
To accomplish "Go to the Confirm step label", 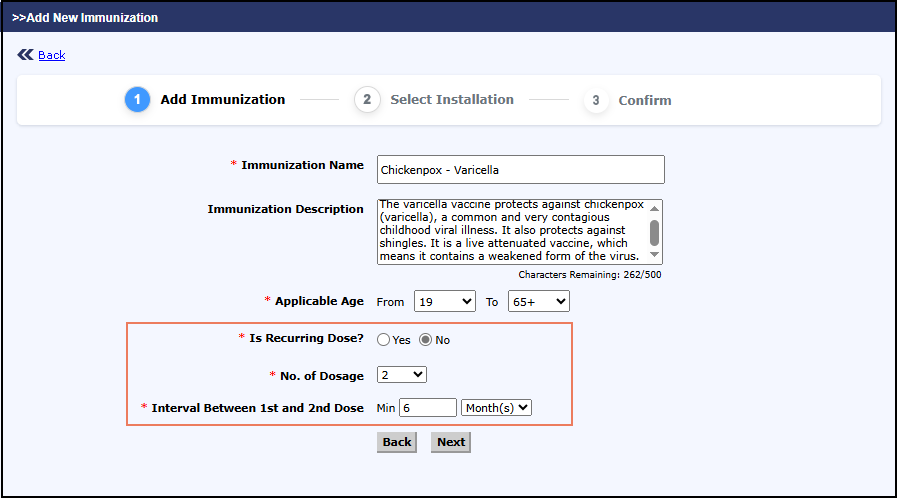I will (645, 101).
